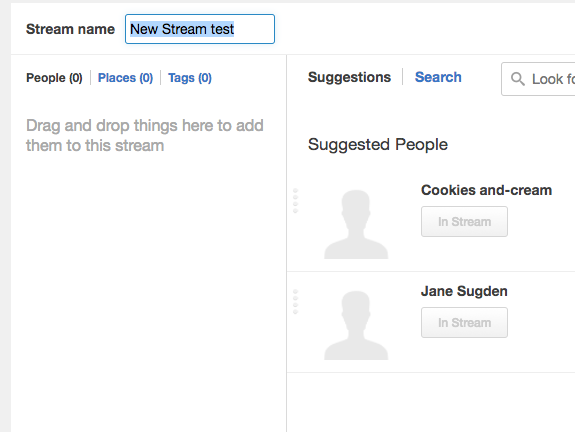Click the In Stream button for Jane Sugden

pyautogui.click(x=464, y=322)
